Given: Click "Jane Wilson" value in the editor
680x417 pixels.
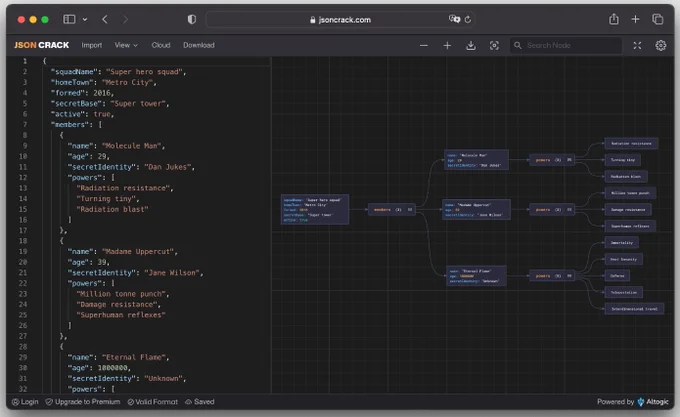Looking at the screenshot, I should [172, 273].
